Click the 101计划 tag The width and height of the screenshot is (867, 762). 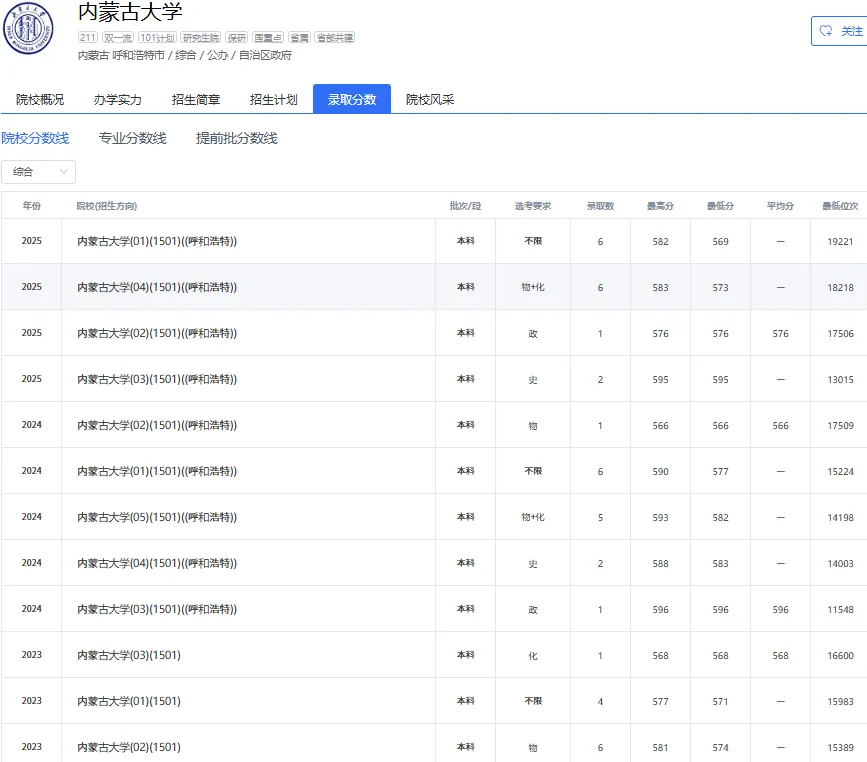click(x=157, y=38)
